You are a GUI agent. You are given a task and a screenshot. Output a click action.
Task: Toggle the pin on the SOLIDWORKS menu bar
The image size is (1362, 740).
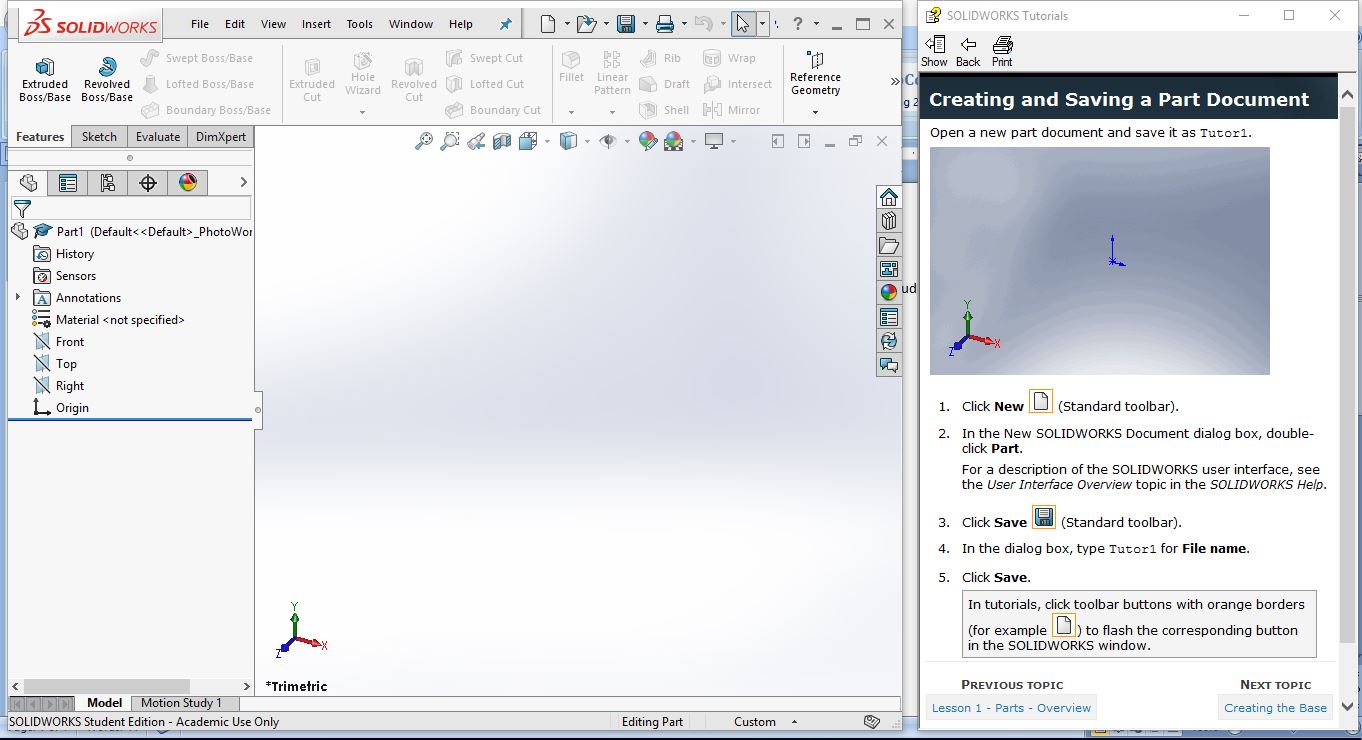point(505,24)
